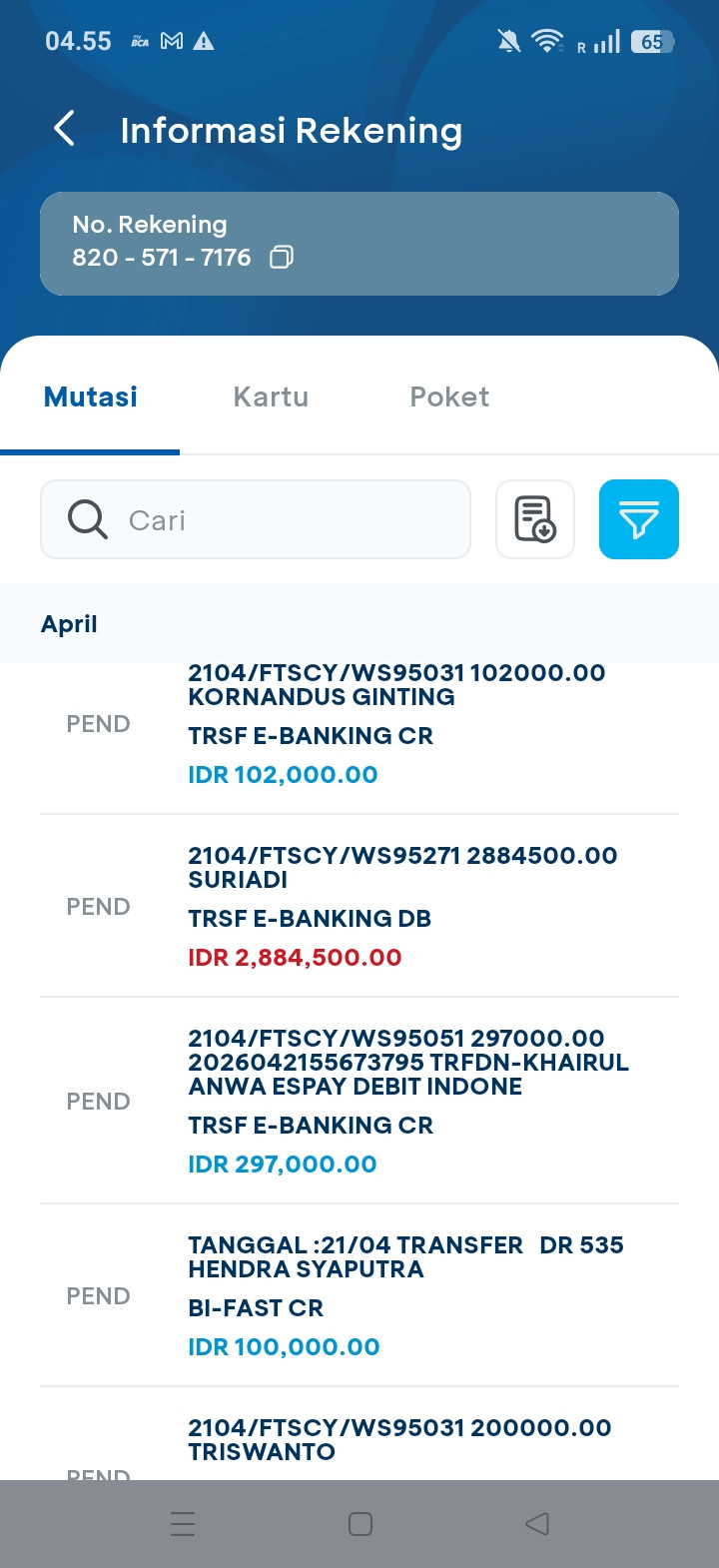This screenshot has width=719, height=1568.
Task: Copy the account number with copy icon
Action: [x=282, y=258]
